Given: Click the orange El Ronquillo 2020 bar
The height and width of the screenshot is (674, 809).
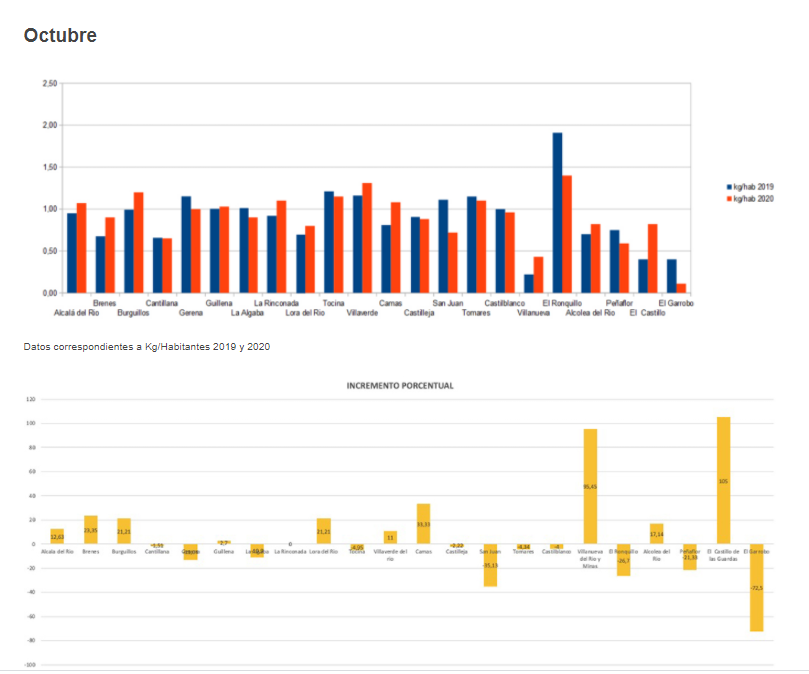Looking at the screenshot, I should (x=567, y=234).
